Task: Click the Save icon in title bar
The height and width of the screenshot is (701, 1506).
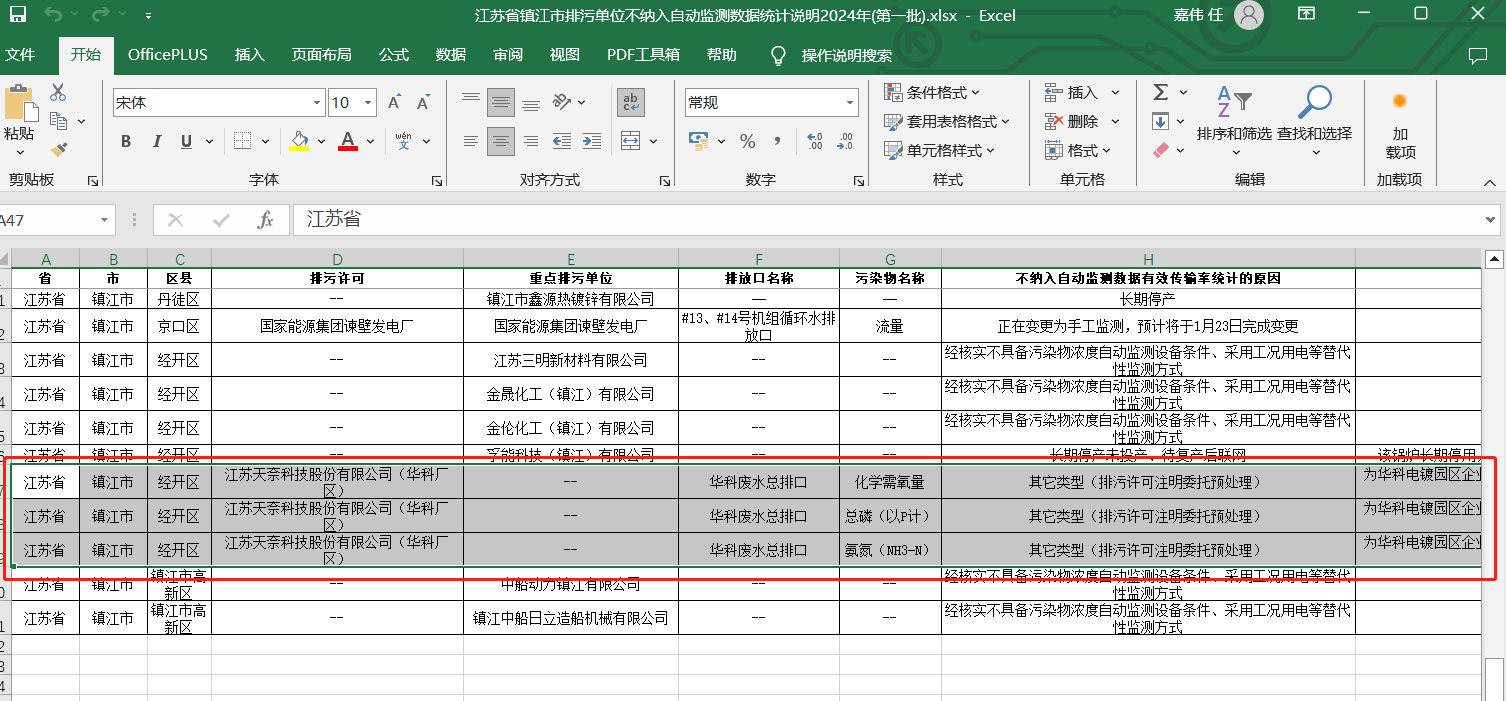Action: (18, 15)
